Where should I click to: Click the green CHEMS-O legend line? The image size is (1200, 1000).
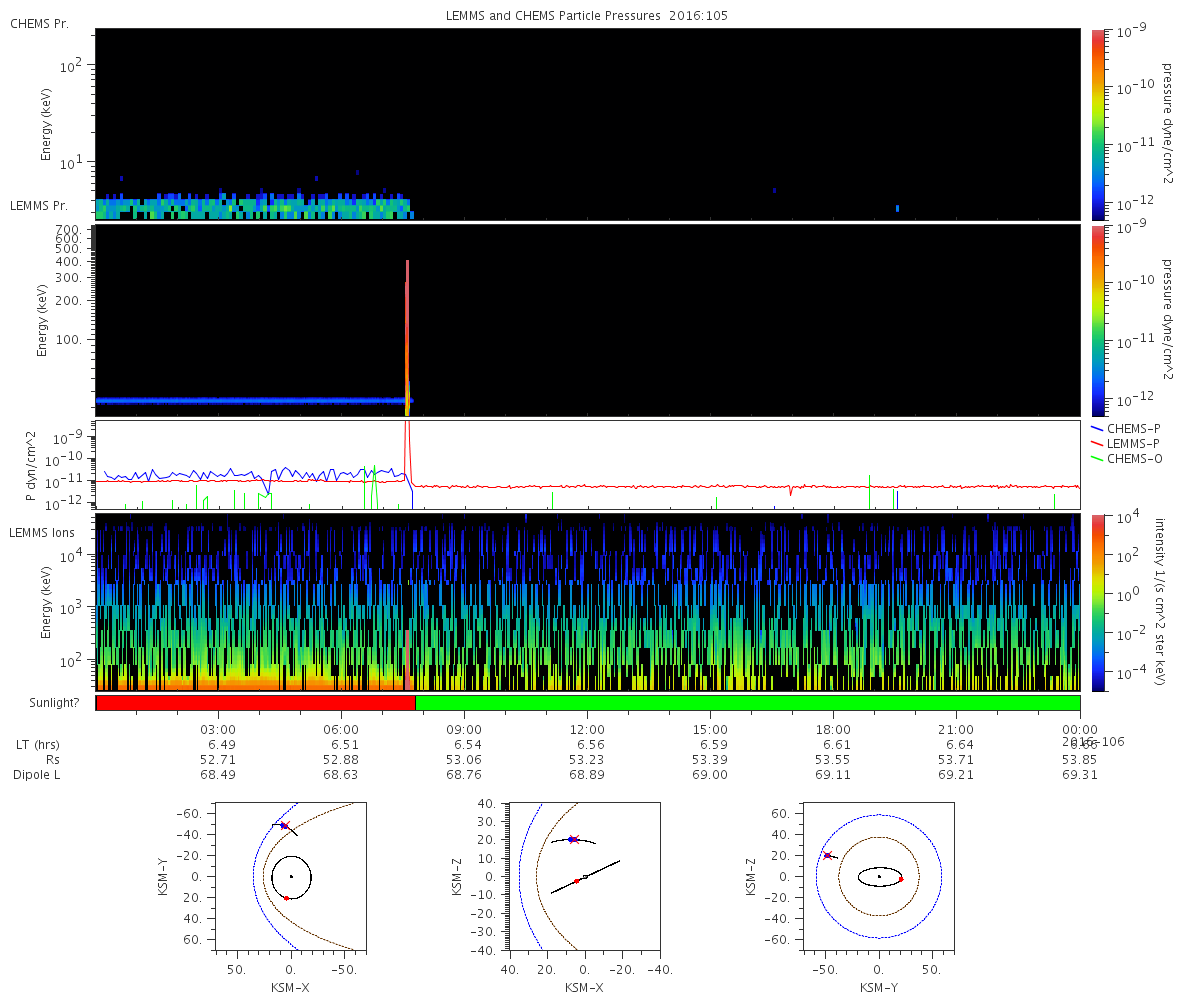pyautogui.click(x=1097, y=458)
